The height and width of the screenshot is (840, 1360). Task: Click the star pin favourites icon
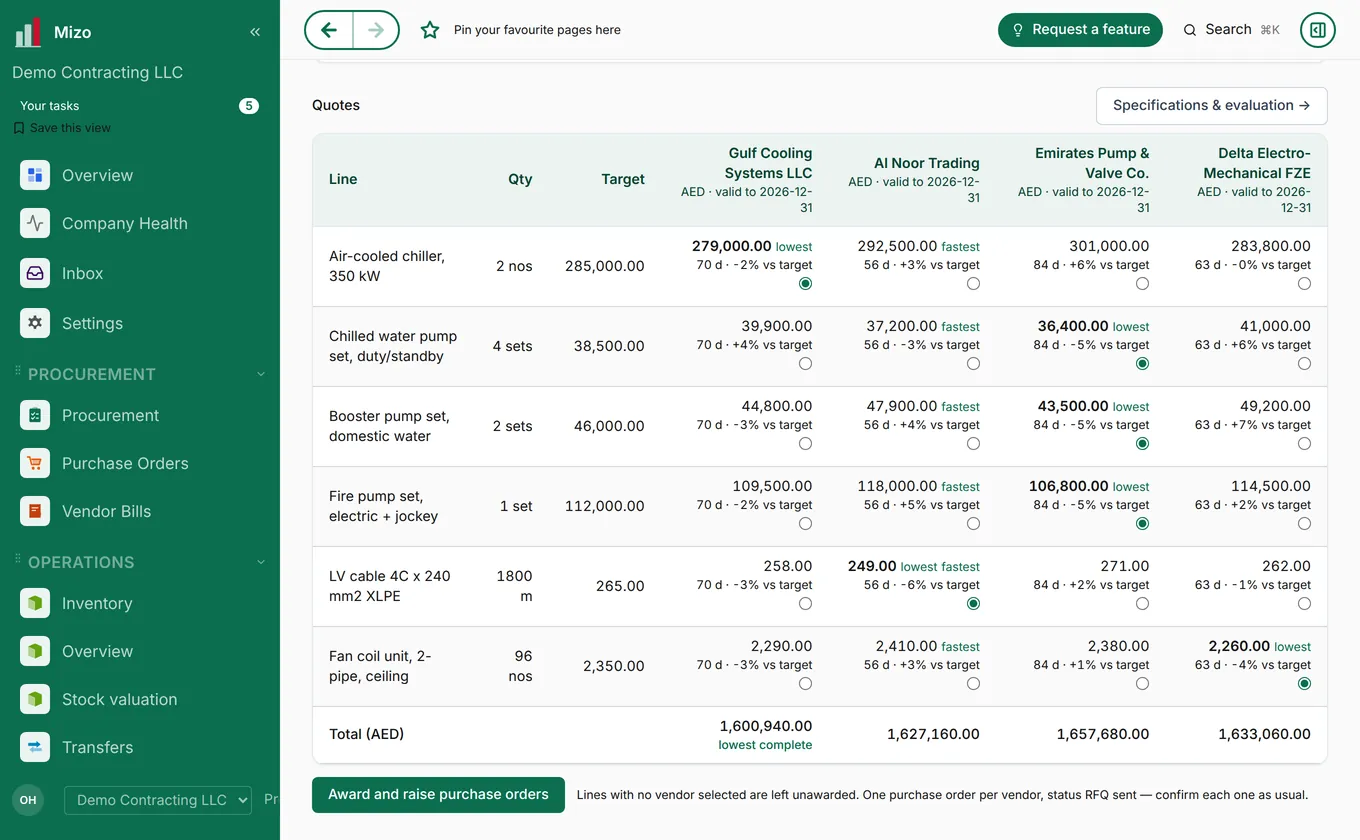(430, 30)
